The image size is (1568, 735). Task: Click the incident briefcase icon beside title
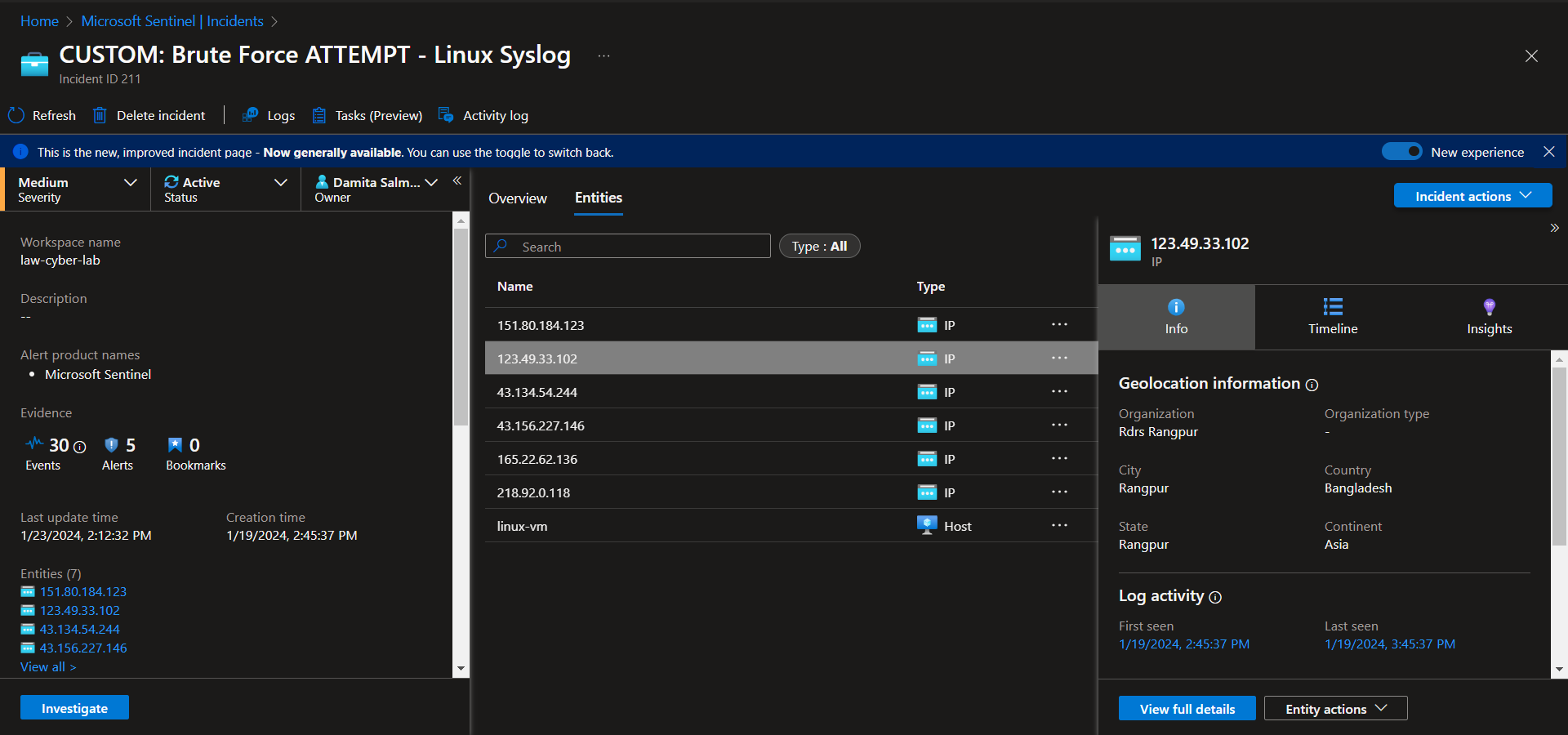(34, 64)
